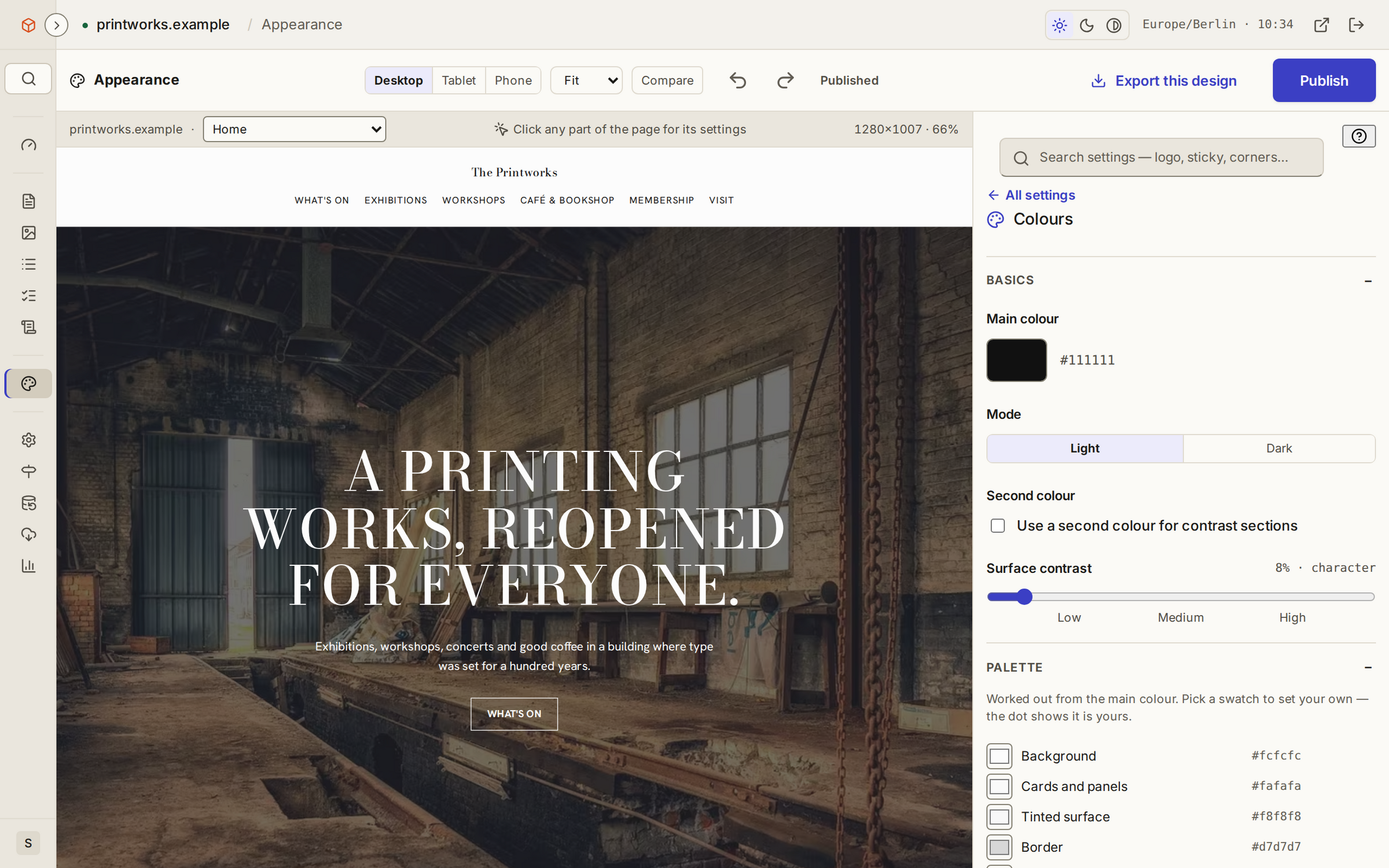Screen dimensions: 1389x868
Task: Open the help question mark icon
Action: (x=1359, y=136)
